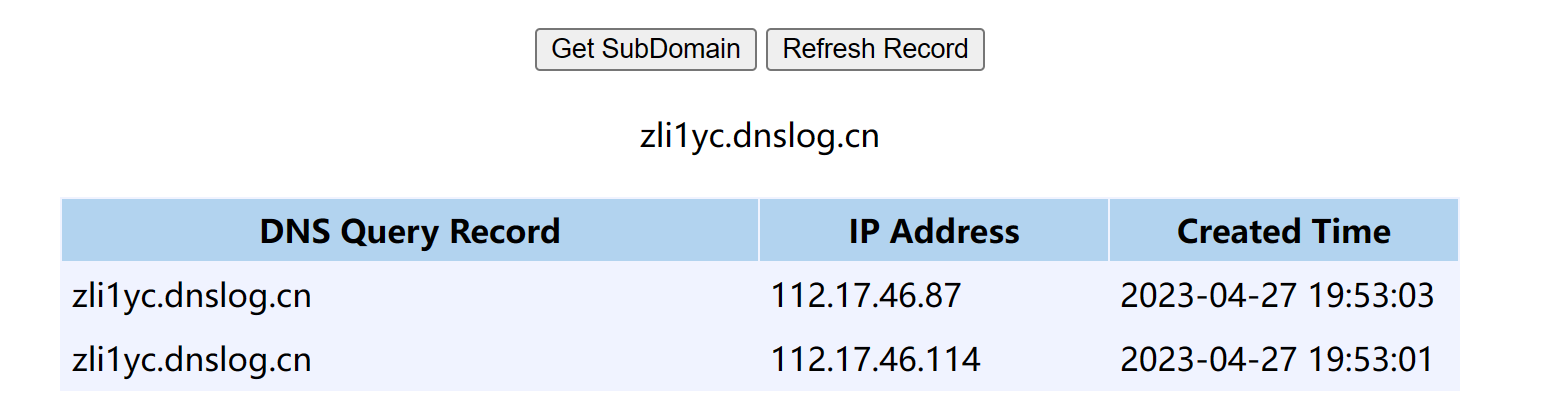Click the word 'Time' in the table header
Screen dimensions: 1568x411
tap(1350, 232)
